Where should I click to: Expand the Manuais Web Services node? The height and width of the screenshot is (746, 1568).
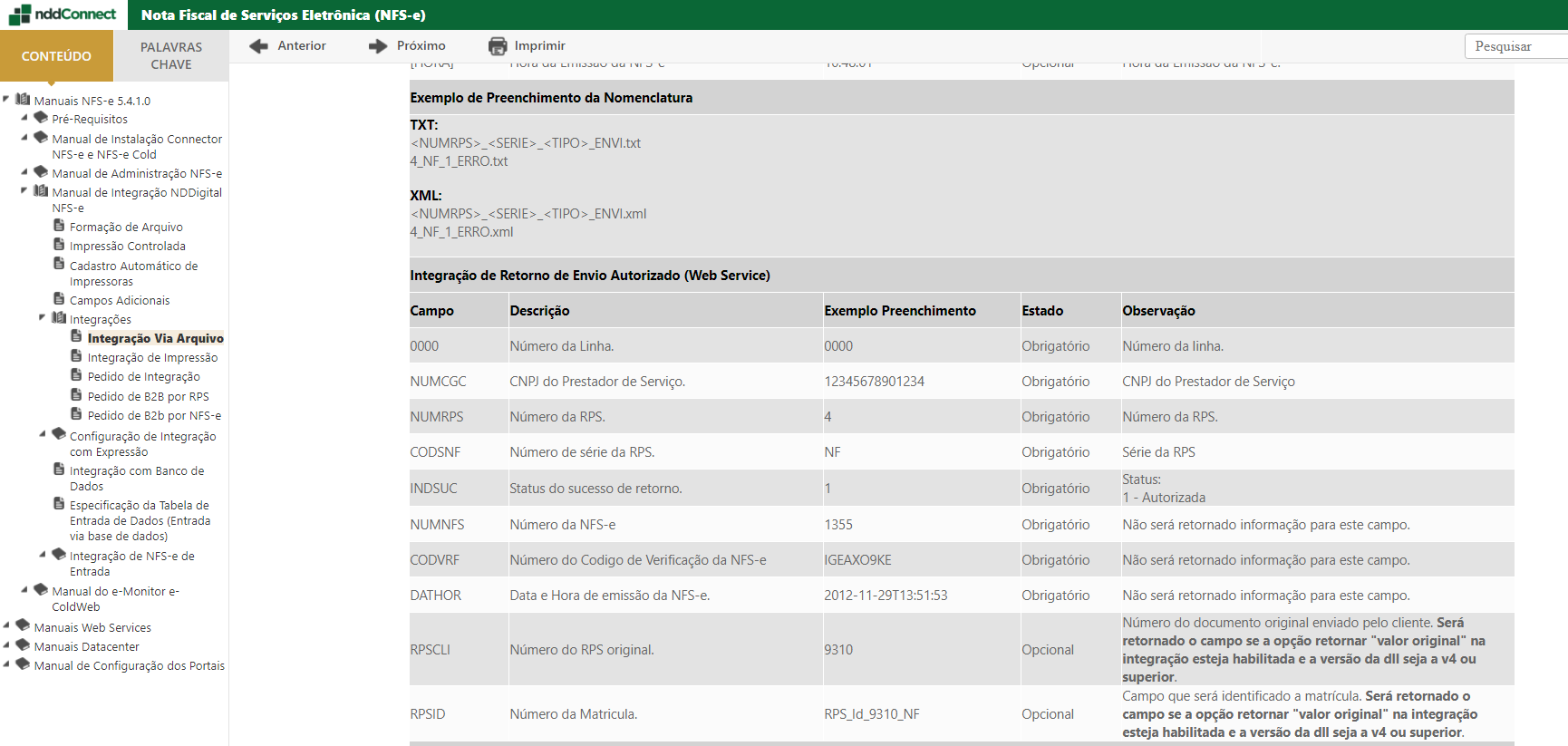(6, 626)
